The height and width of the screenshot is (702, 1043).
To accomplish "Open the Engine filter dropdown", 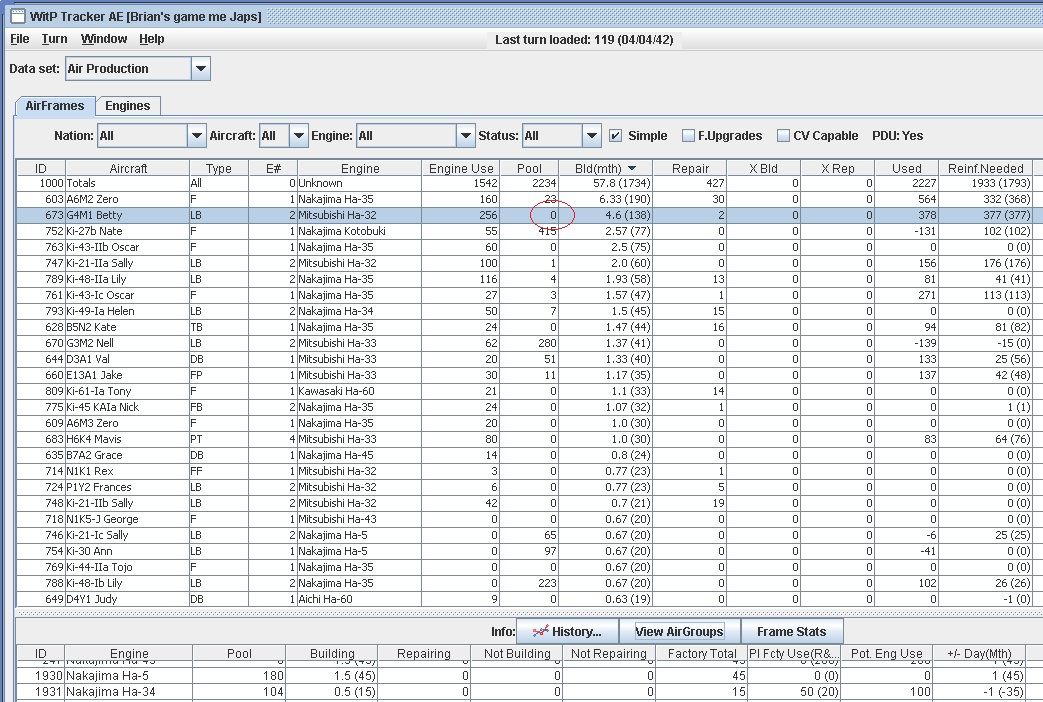I will (465, 136).
